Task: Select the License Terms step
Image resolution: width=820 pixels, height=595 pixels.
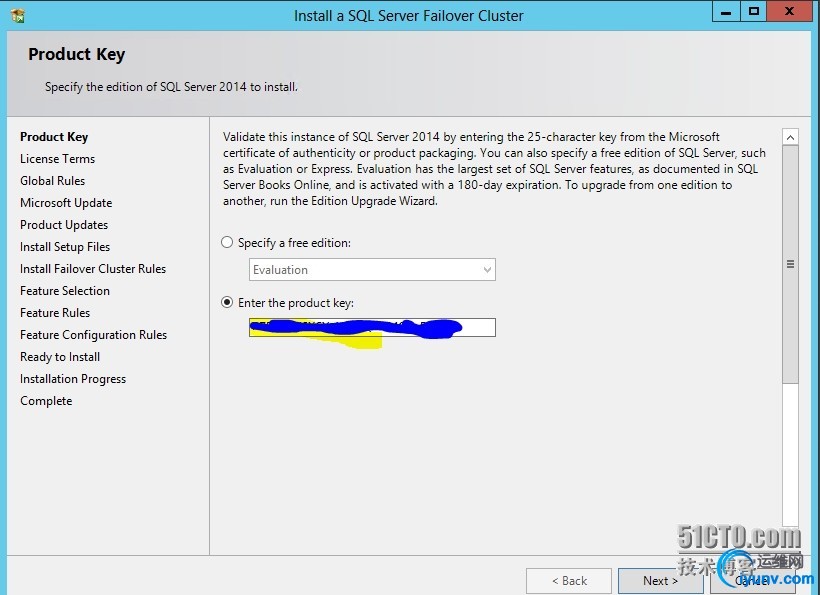Action: pos(58,159)
